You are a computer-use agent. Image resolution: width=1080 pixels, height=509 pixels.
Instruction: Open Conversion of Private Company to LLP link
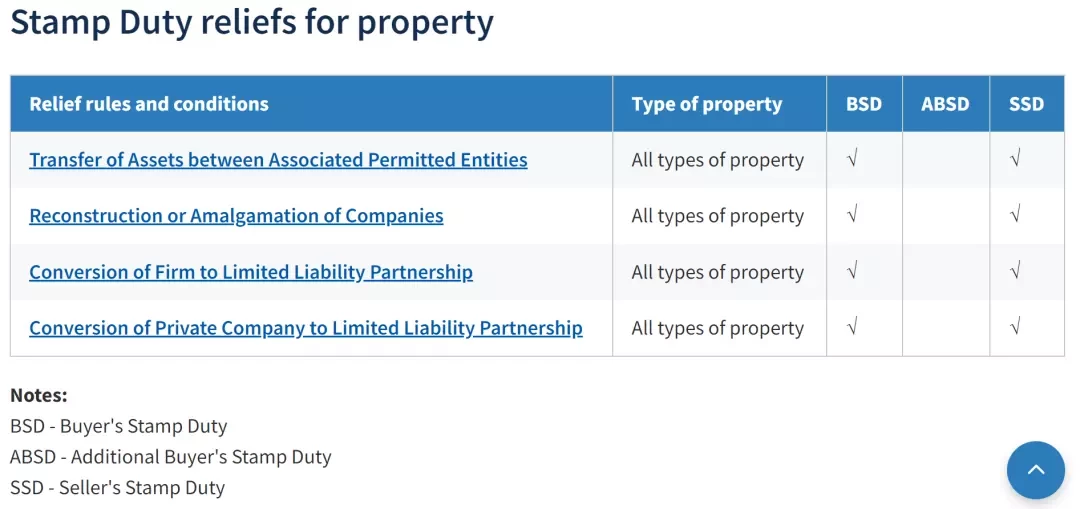(306, 328)
